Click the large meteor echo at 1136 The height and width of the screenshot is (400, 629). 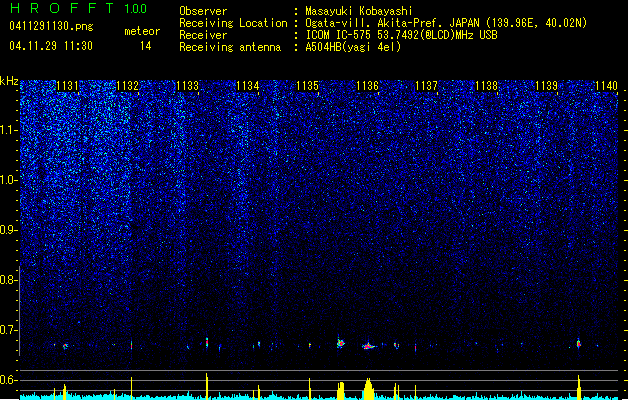[x=369, y=346]
